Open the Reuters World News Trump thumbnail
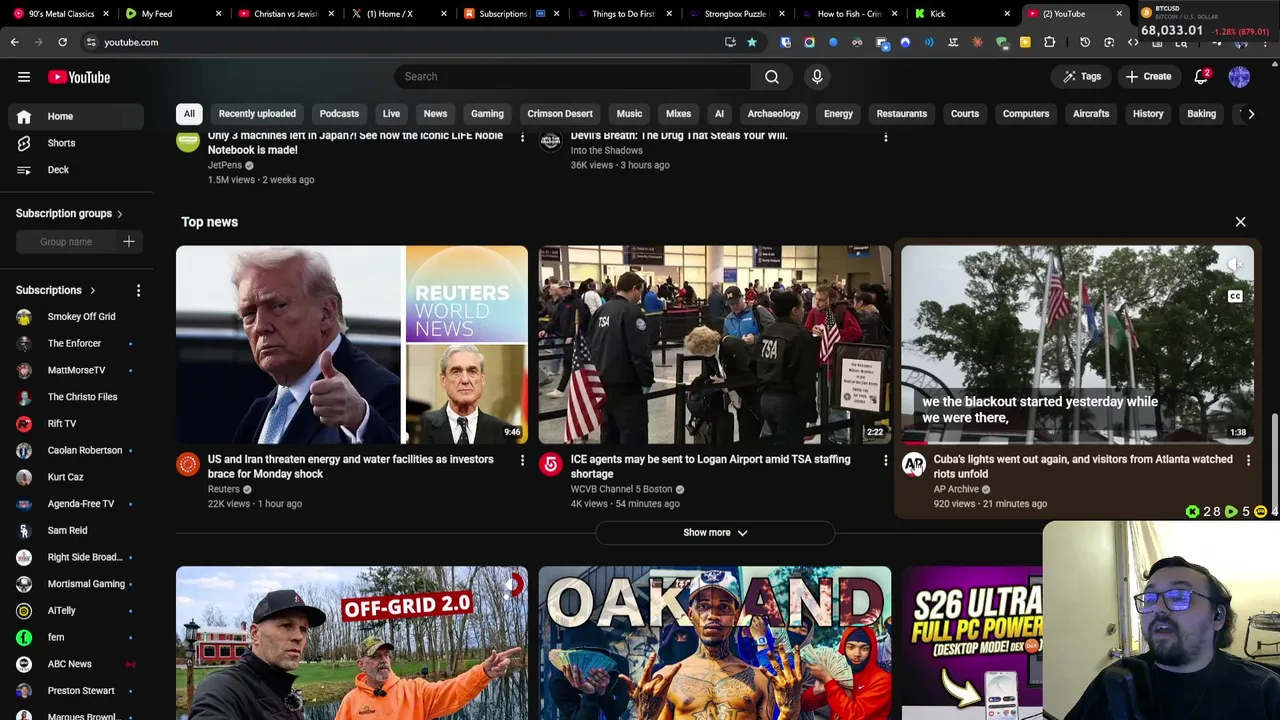Image resolution: width=1280 pixels, height=720 pixels. pyautogui.click(x=352, y=344)
